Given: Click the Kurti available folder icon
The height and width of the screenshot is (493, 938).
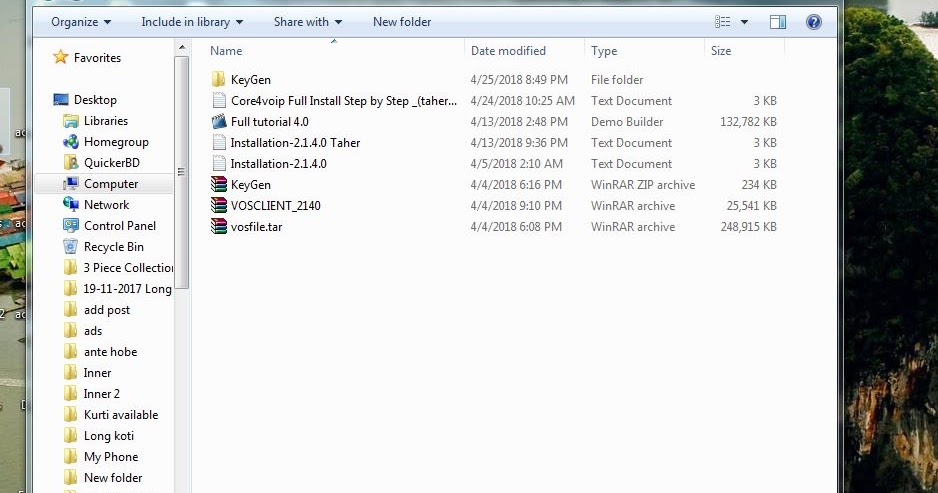Looking at the screenshot, I should [x=71, y=415].
